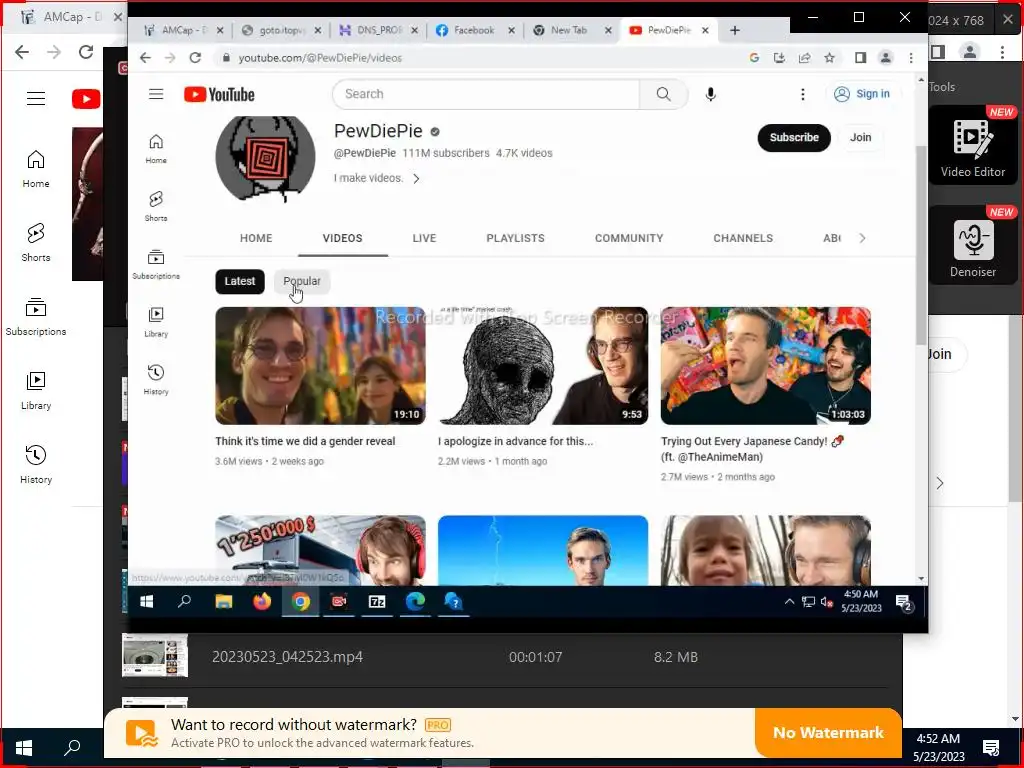Select the Popular filter chip
Viewport: 1024px width, 768px height.
click(x=302, y=281)
